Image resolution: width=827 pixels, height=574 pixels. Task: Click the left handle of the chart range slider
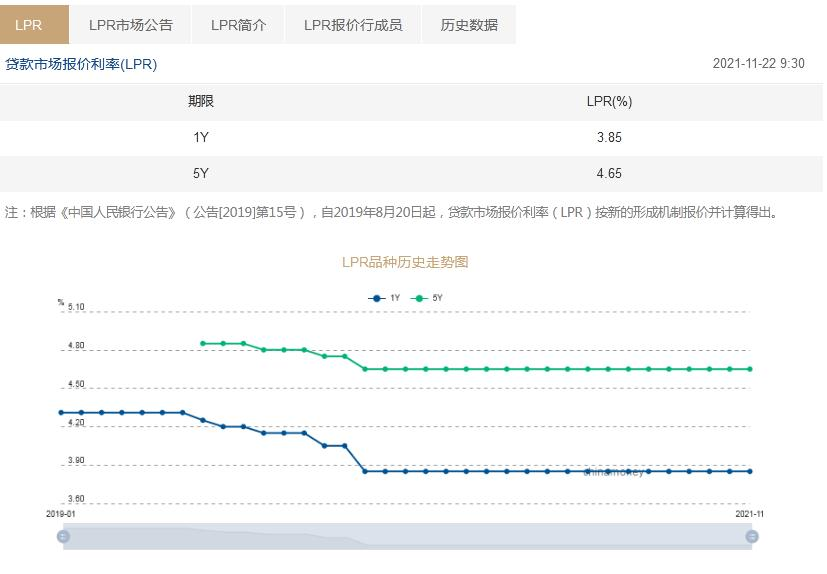click(x=63, y=536)
